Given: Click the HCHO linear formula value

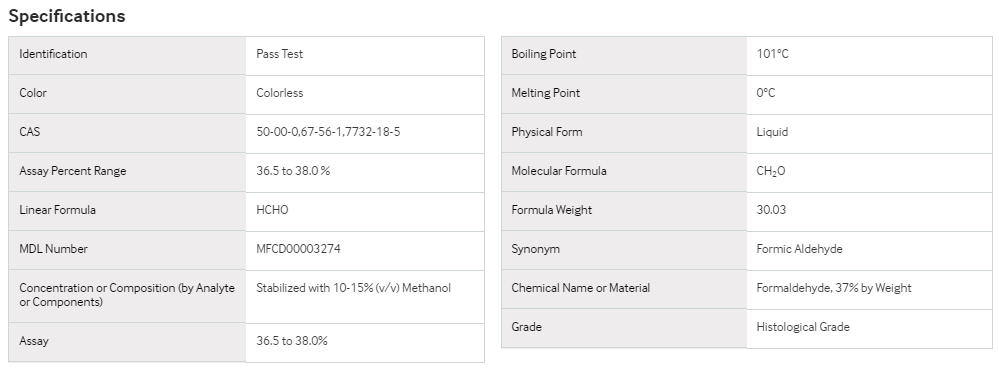Looking at the screenshot, I should [x=272, y=210].
